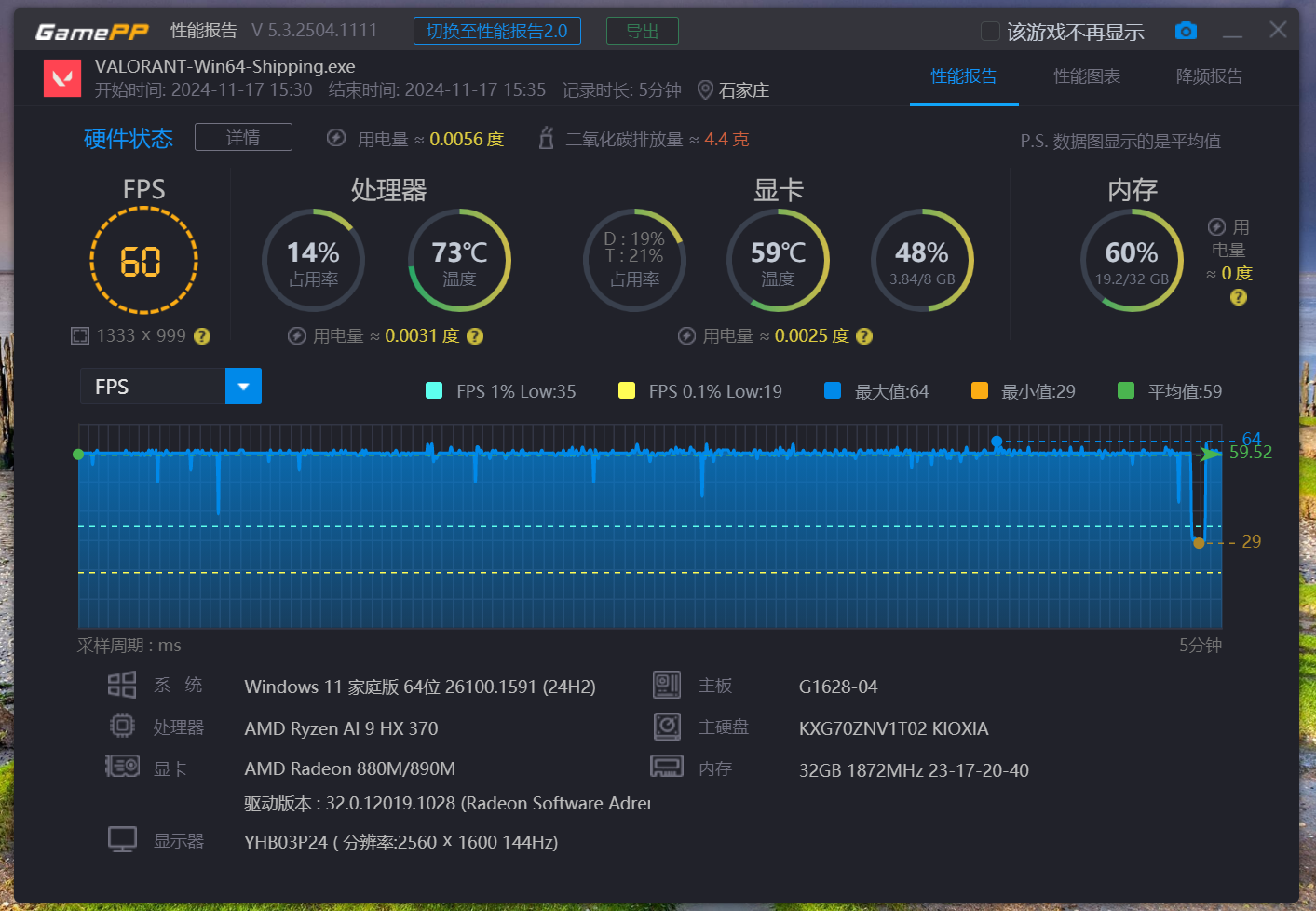Click the memory power consumption icon
Image resolution: width=1316 pixels, height=911 pixels.
1216,226
